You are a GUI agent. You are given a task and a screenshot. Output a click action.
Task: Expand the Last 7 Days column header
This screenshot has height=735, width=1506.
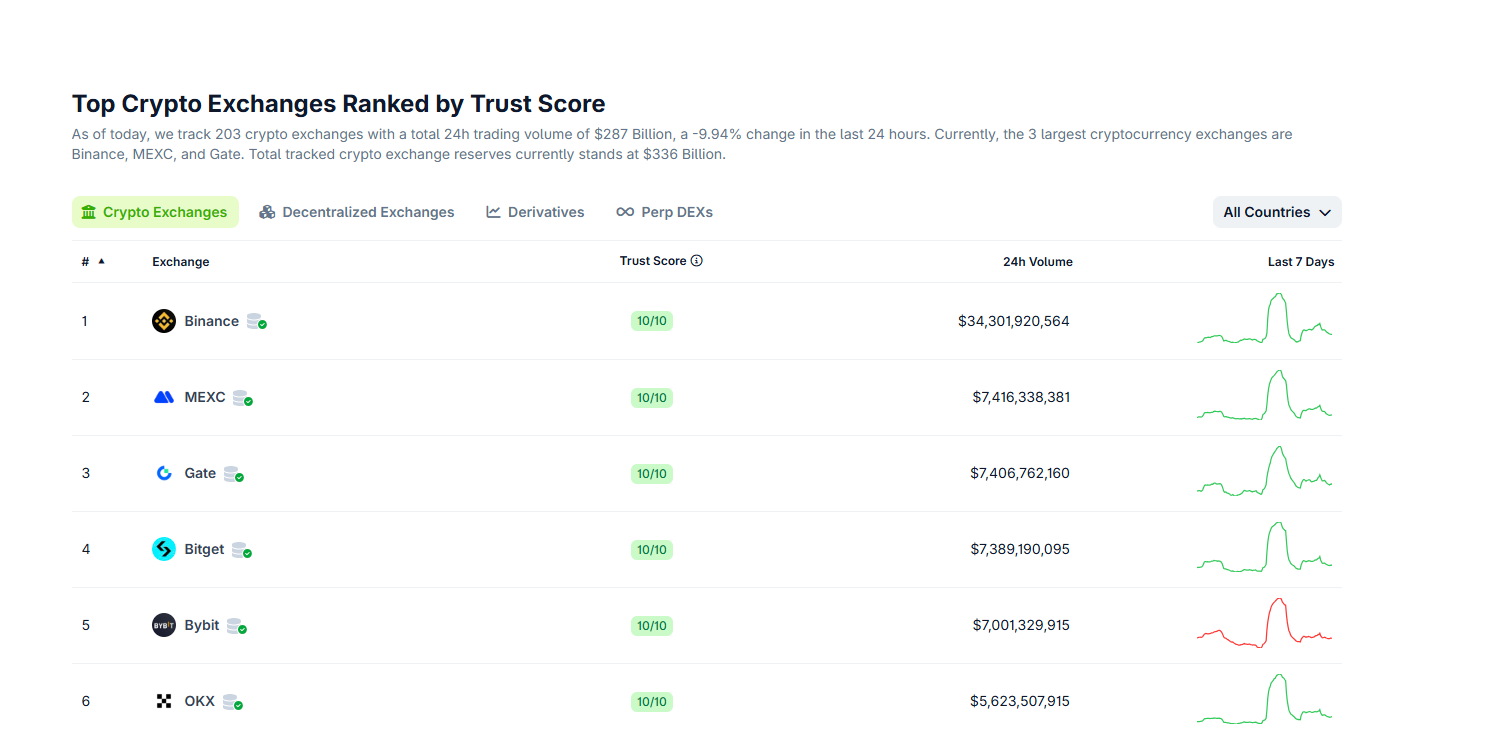coord(1300,261)
